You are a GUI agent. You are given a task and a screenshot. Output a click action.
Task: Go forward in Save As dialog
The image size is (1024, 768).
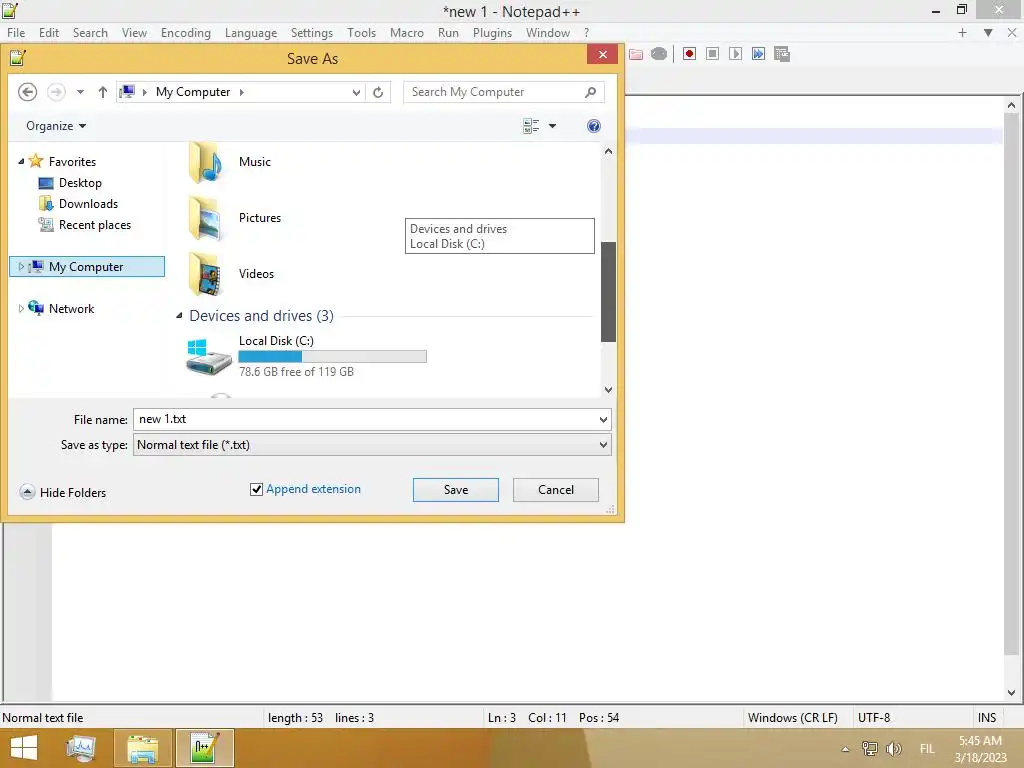click(x=56, y=92)
